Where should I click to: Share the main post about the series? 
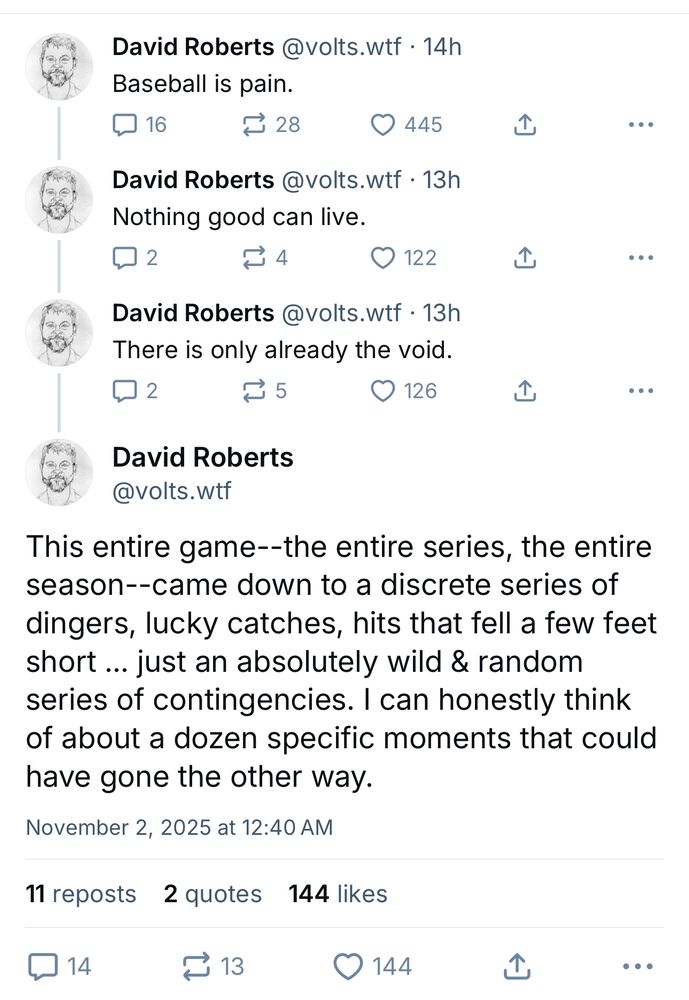pyautogui.click(x=516, y=966)
